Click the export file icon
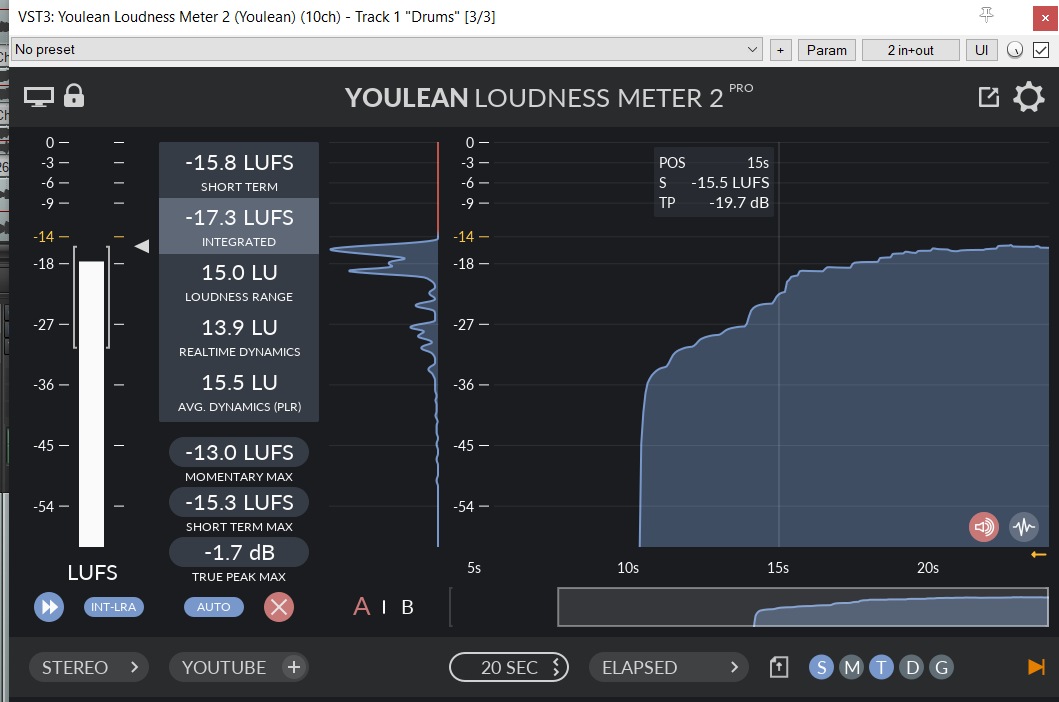Image resolution: width=1059 pixels, height=702 pixels. point(779,668)
